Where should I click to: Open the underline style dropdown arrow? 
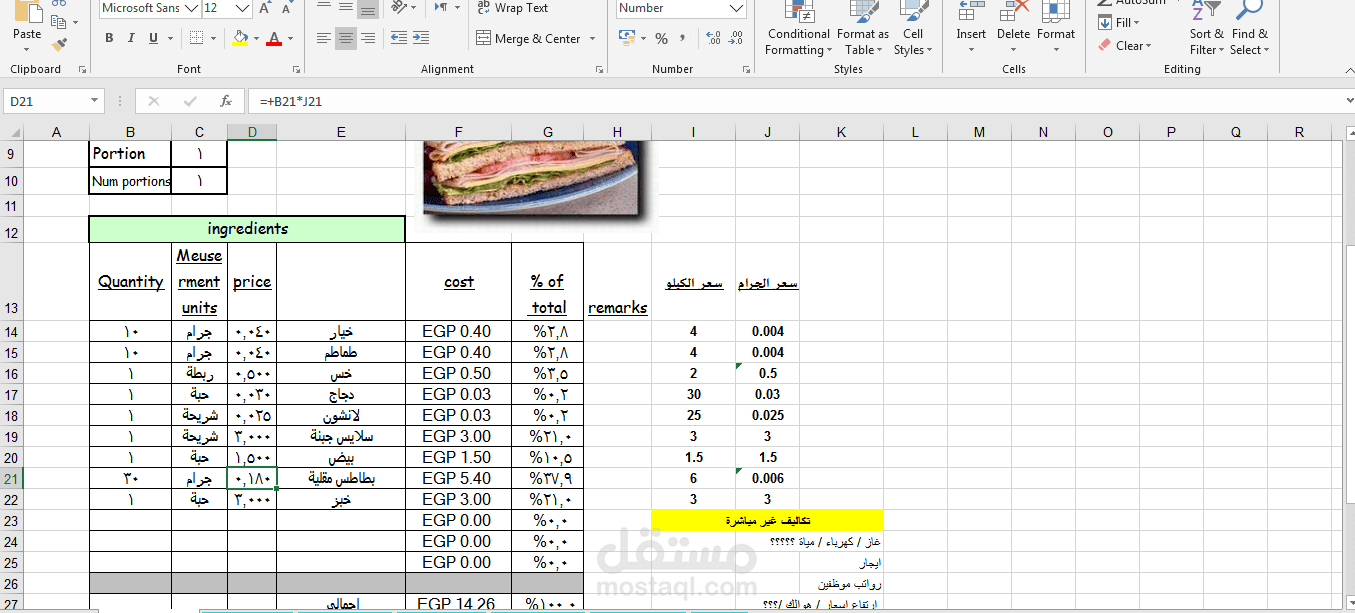point(170,38)
